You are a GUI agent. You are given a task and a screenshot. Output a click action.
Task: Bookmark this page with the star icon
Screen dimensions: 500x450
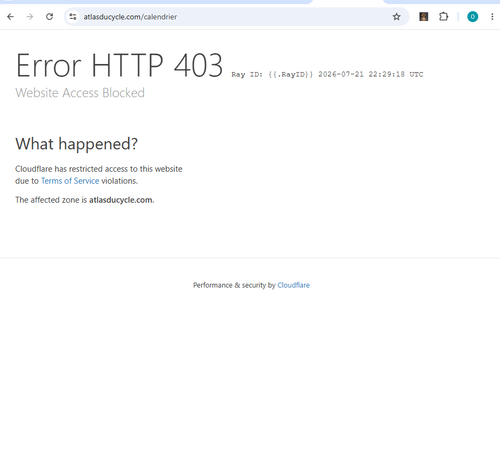[x=396, y=17]
